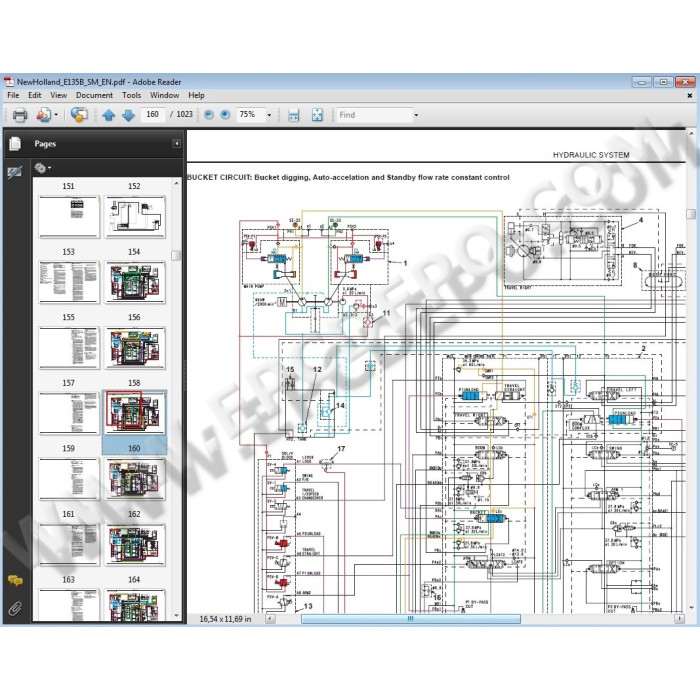The height and width of the screenshot is (700, 700).
Task: Click document vertical scrollbar down arrow
Action: [x=691, y=608]
